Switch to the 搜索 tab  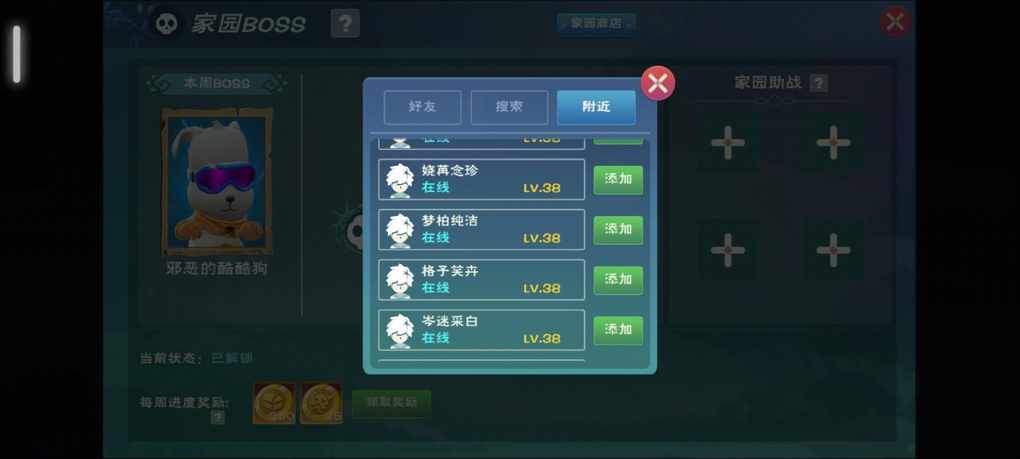509,107
